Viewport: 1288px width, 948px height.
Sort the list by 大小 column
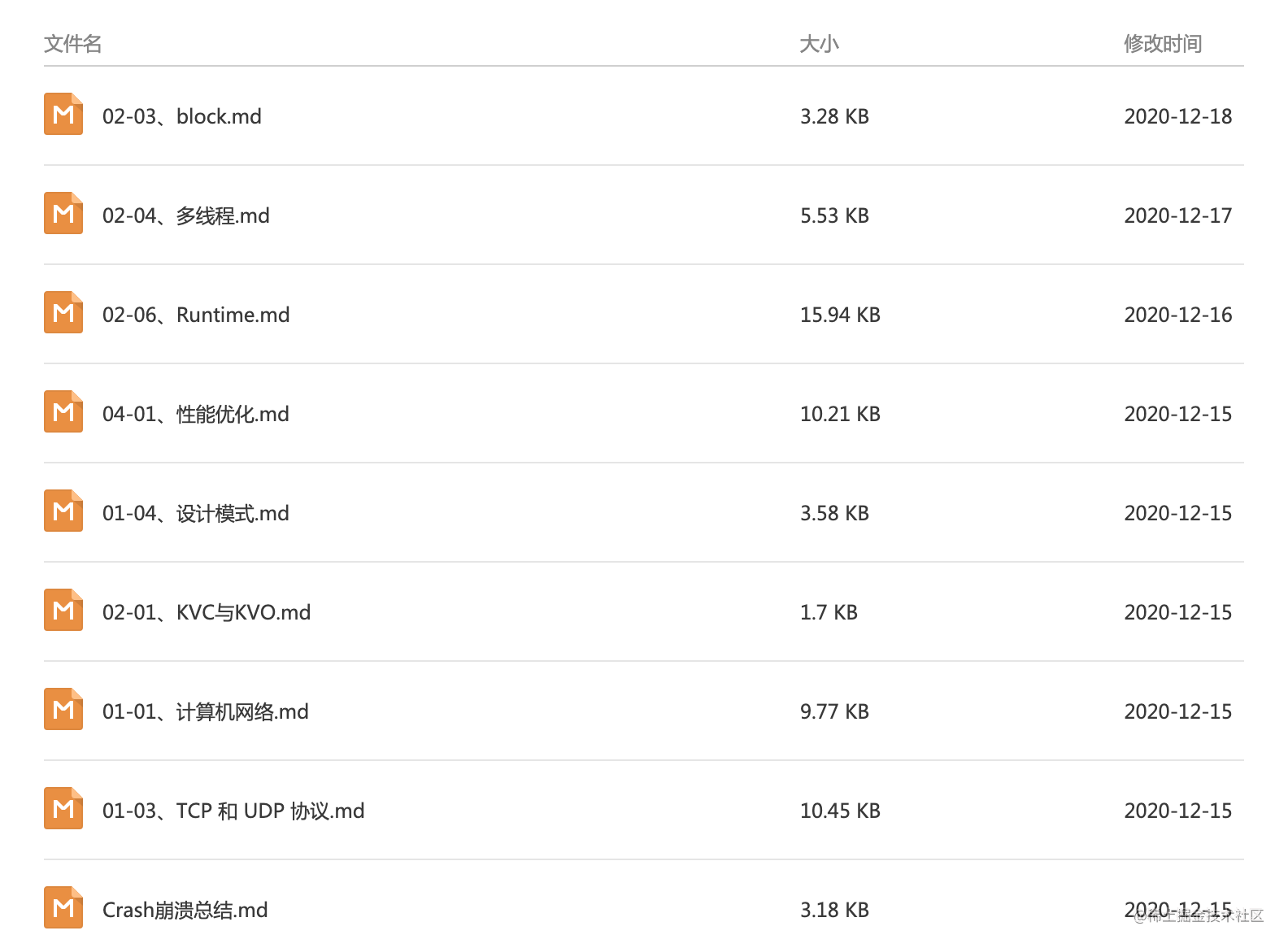819,44
